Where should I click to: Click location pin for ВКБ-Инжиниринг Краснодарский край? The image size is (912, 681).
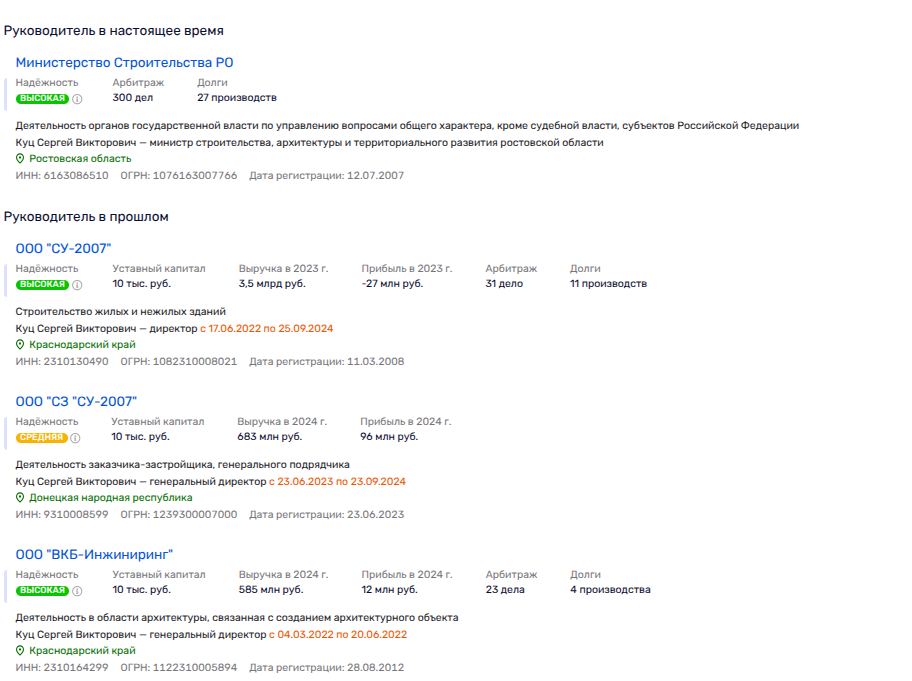point(21,651)
